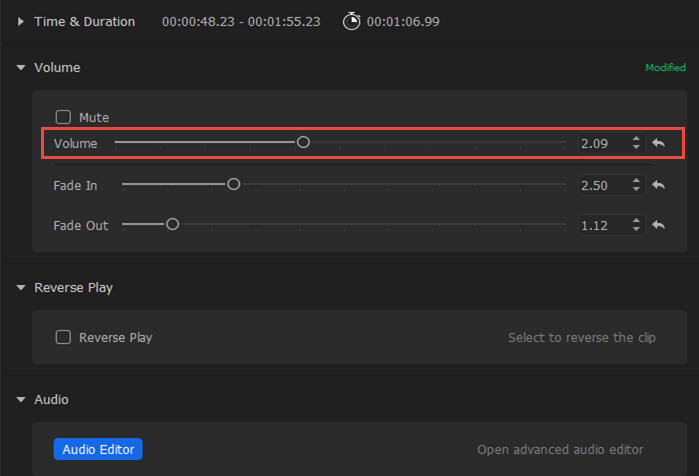699x476 pixels.
Task: Click the Fade In slider handle
Action: (x=233, y=184)
